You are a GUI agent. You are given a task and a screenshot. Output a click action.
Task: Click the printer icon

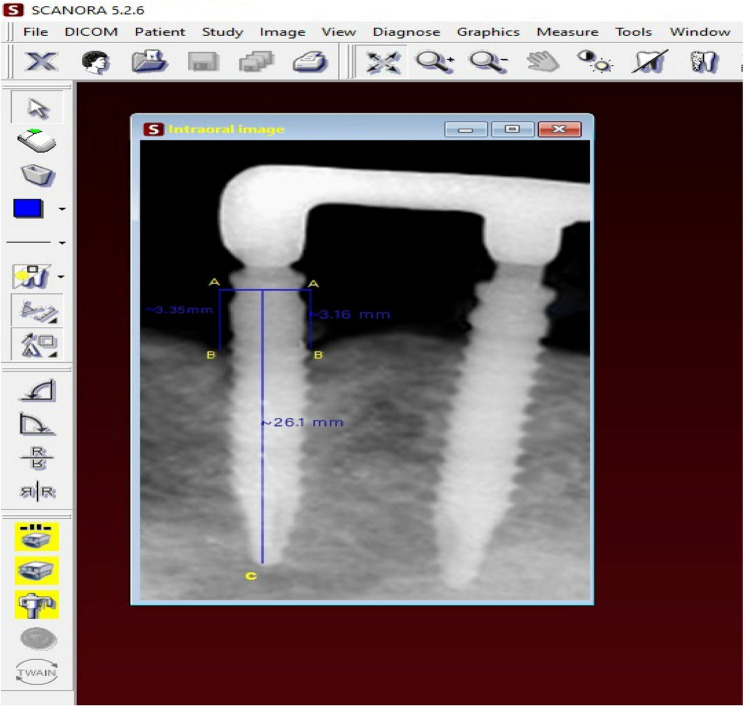(310, 62)
